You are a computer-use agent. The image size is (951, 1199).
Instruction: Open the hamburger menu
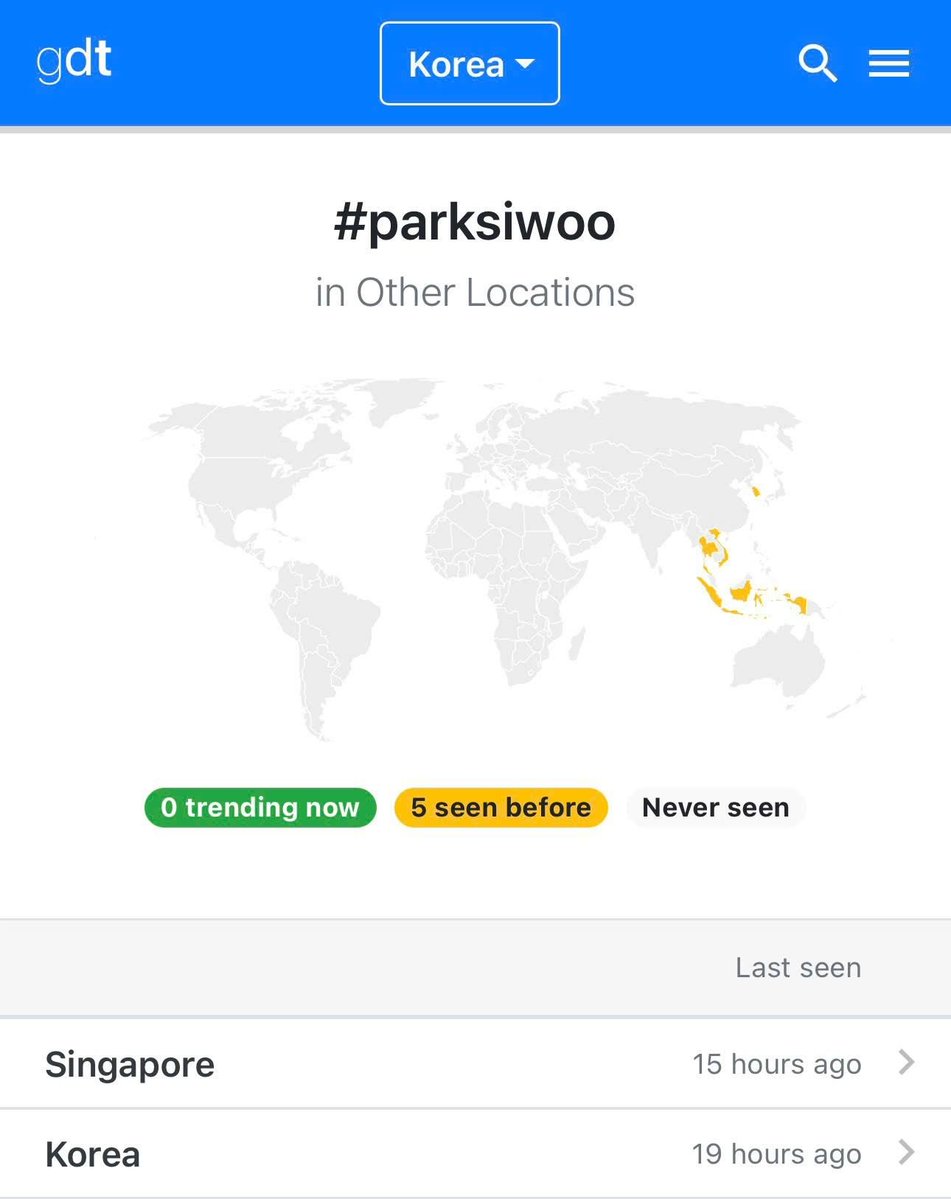click(888, 63)
